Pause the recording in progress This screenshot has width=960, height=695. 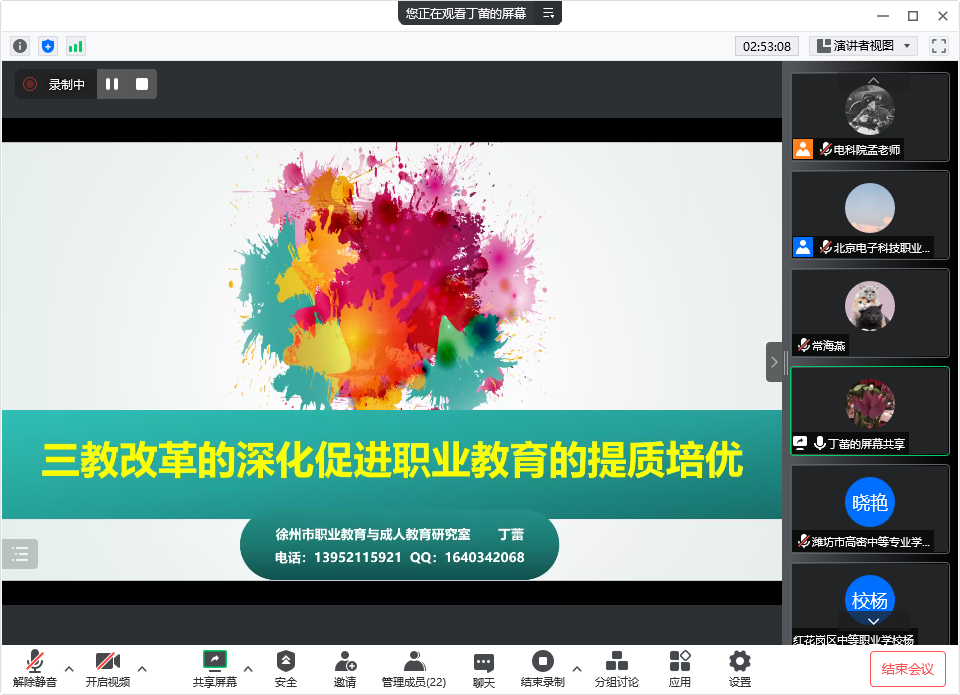(112, 85)
